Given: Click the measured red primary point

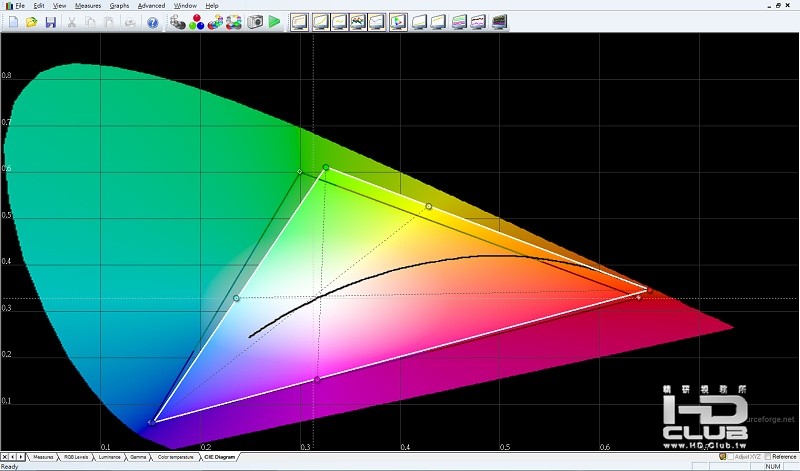Looking at the screenshot, I should [649, 290].
